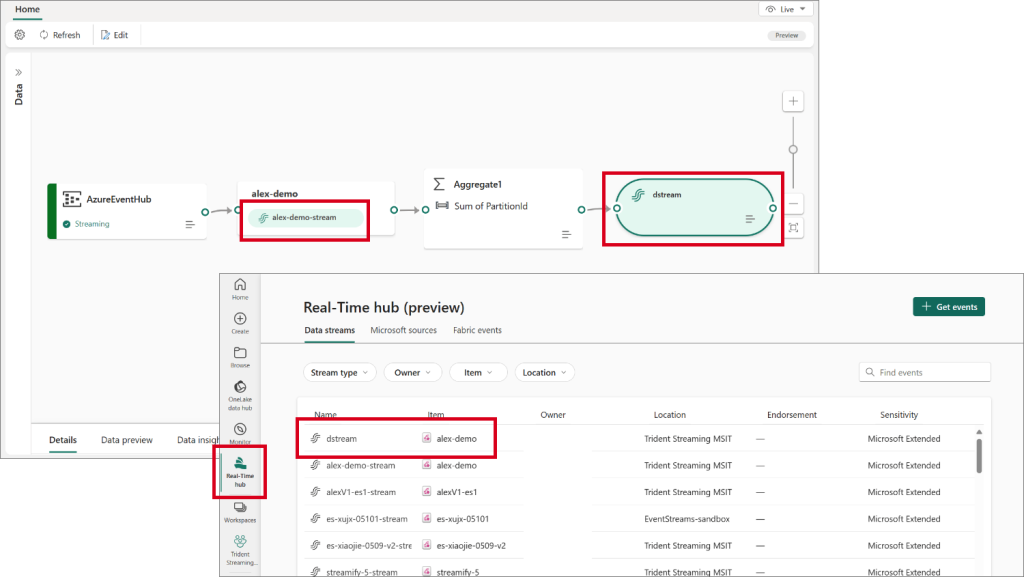Open Browse in Fabric sidebar

coord(240,357)
